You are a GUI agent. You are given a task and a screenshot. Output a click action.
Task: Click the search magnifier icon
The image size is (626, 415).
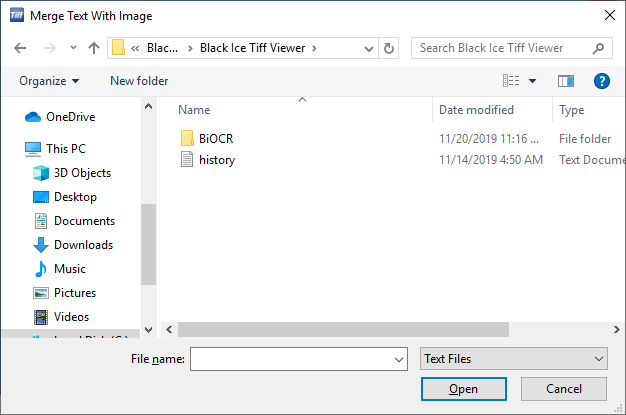click(598, 48)
